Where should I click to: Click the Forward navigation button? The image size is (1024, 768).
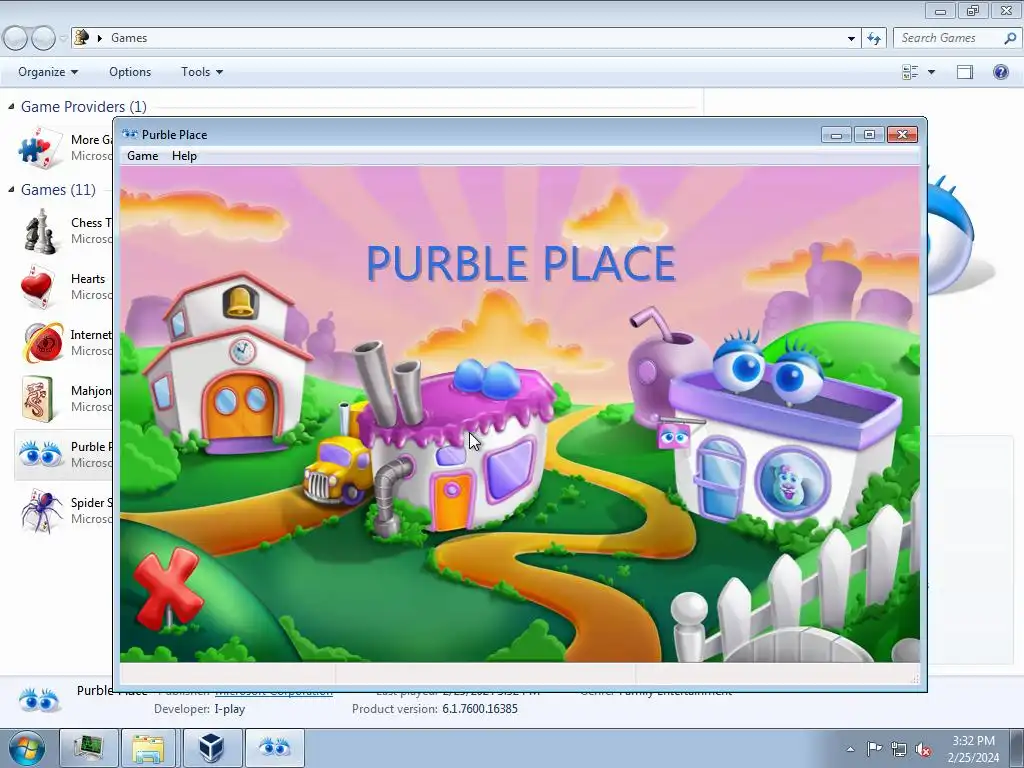point(44,38)
